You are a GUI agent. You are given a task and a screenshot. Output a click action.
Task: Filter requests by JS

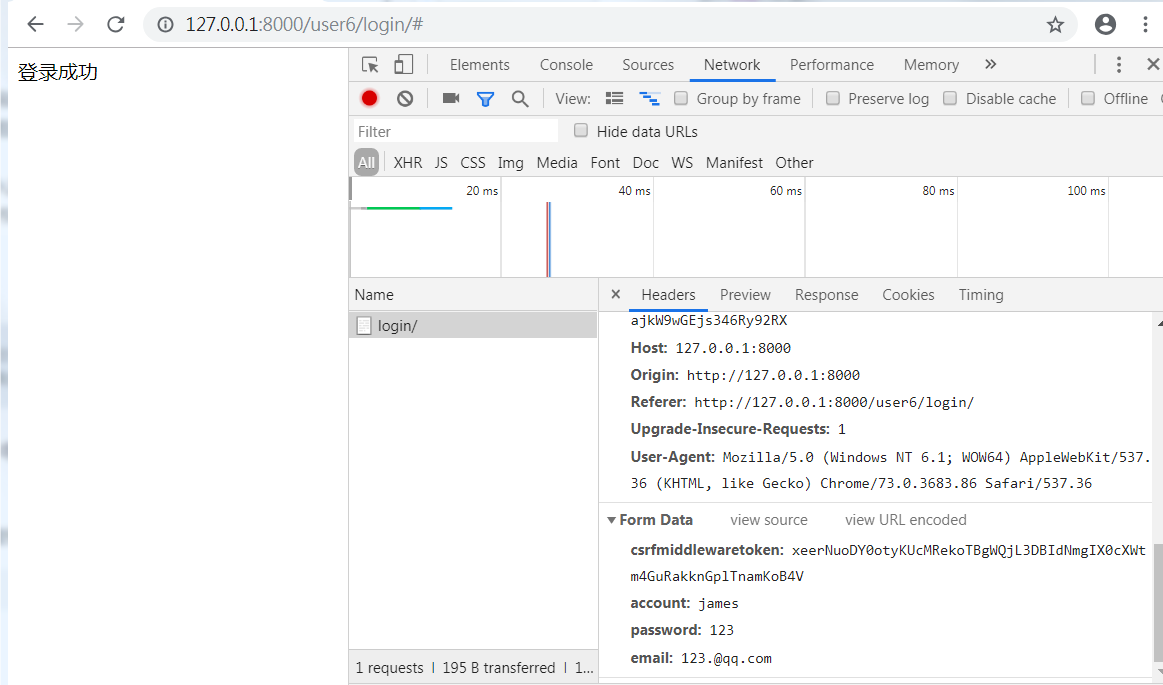[441, 162]
